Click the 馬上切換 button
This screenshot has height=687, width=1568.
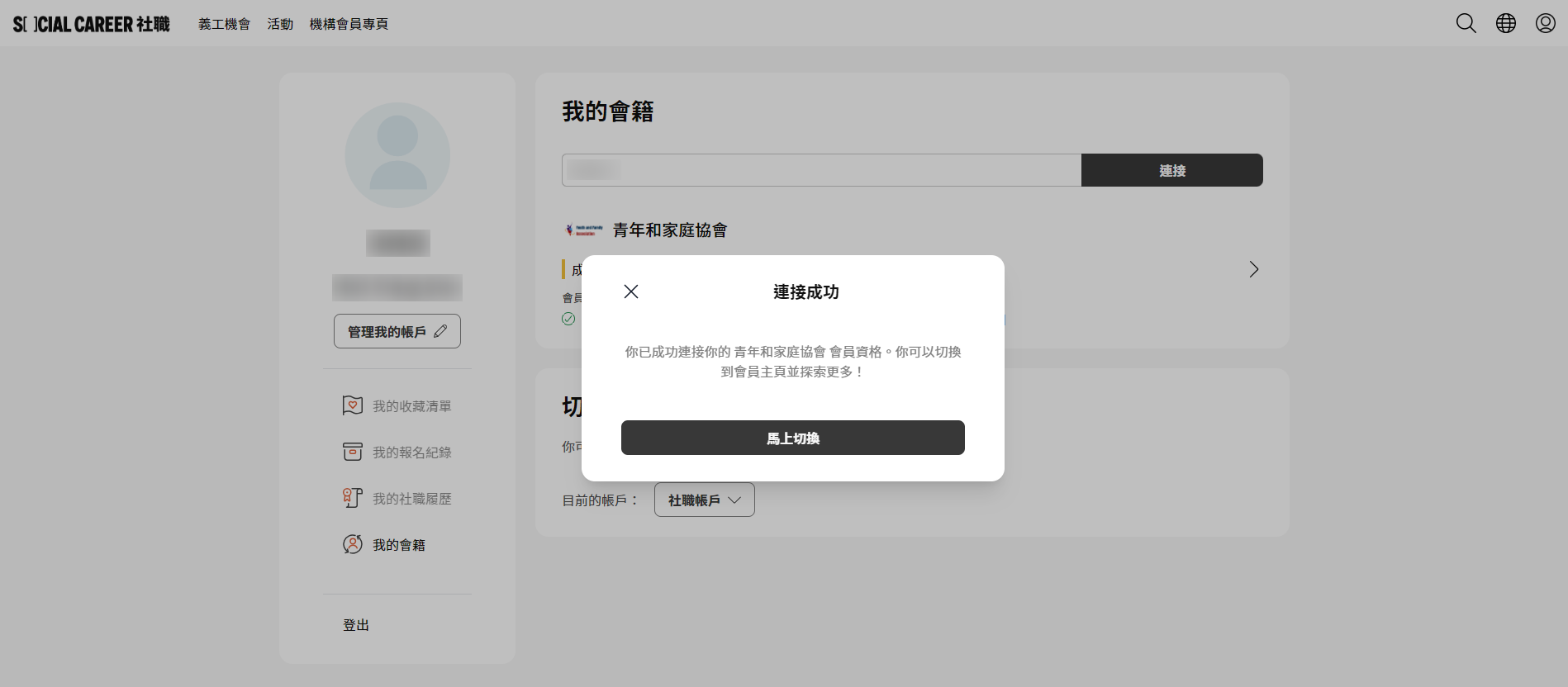click(x=793, y=438)
